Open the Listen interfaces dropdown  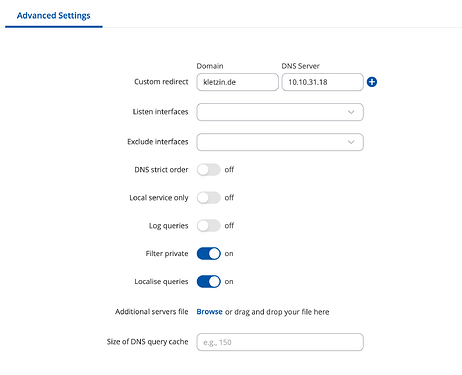tap(280, 112)
